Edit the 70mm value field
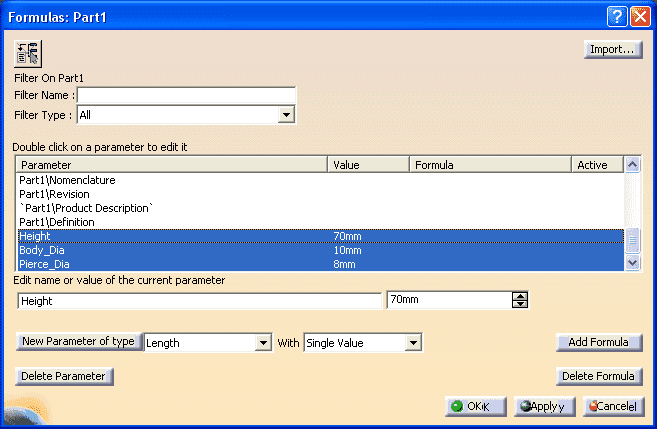This screenshot has width=657, height=429. coord(449,300)
